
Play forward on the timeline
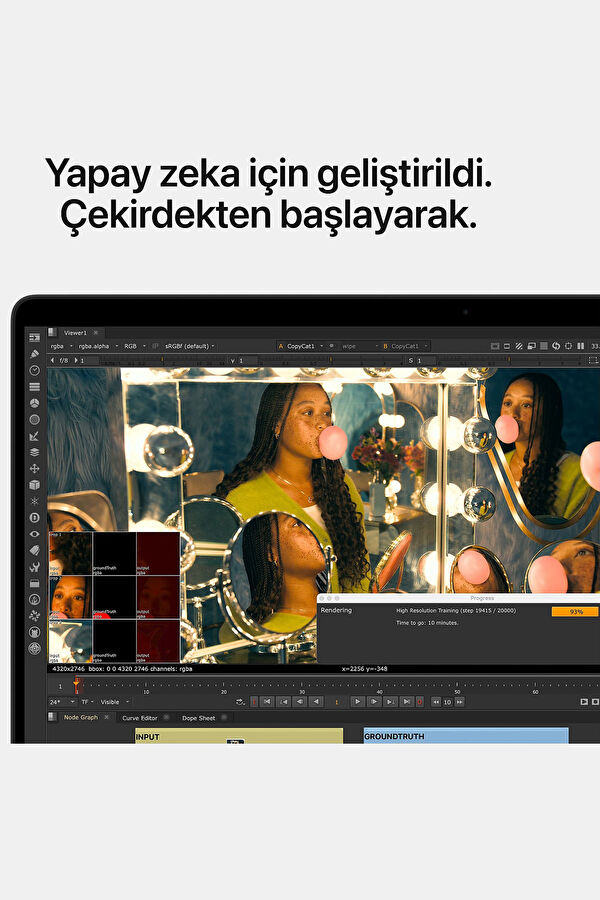click(357, 701)
